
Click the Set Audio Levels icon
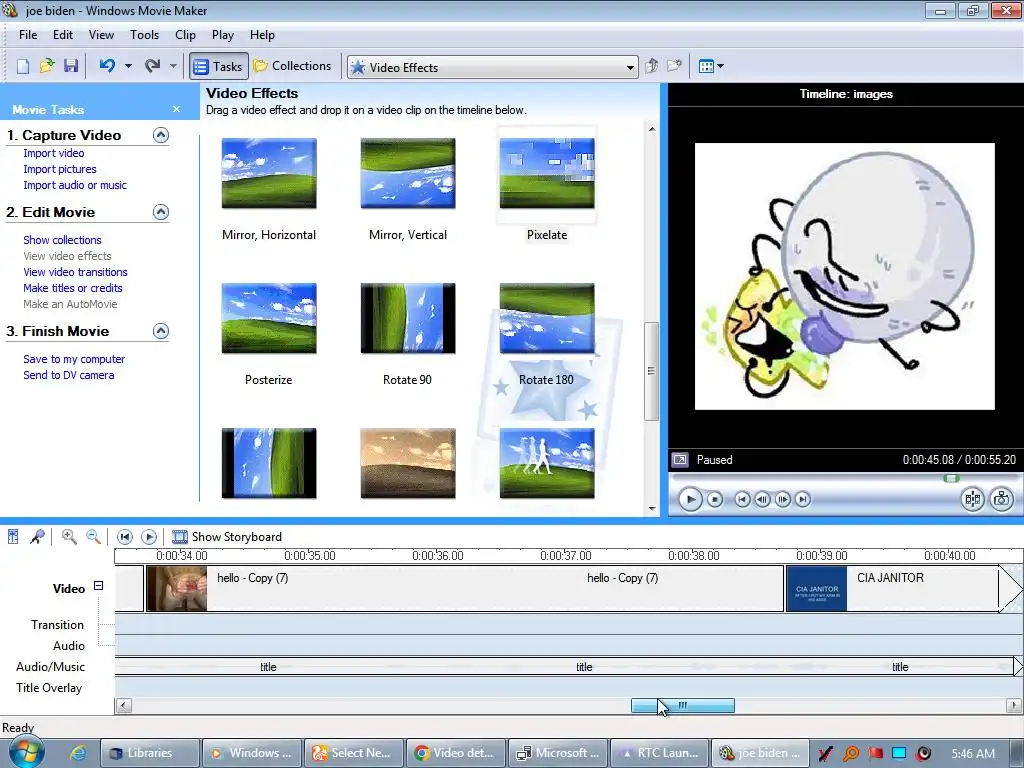[x=13, y=537]
